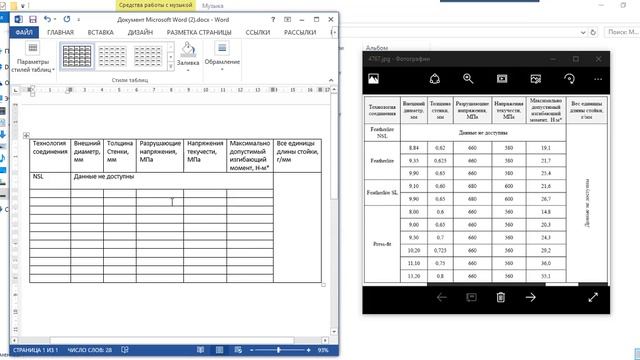Refresh the Explorer window
The height and width of the screenshot is (360, 640).
click(593, 32)
